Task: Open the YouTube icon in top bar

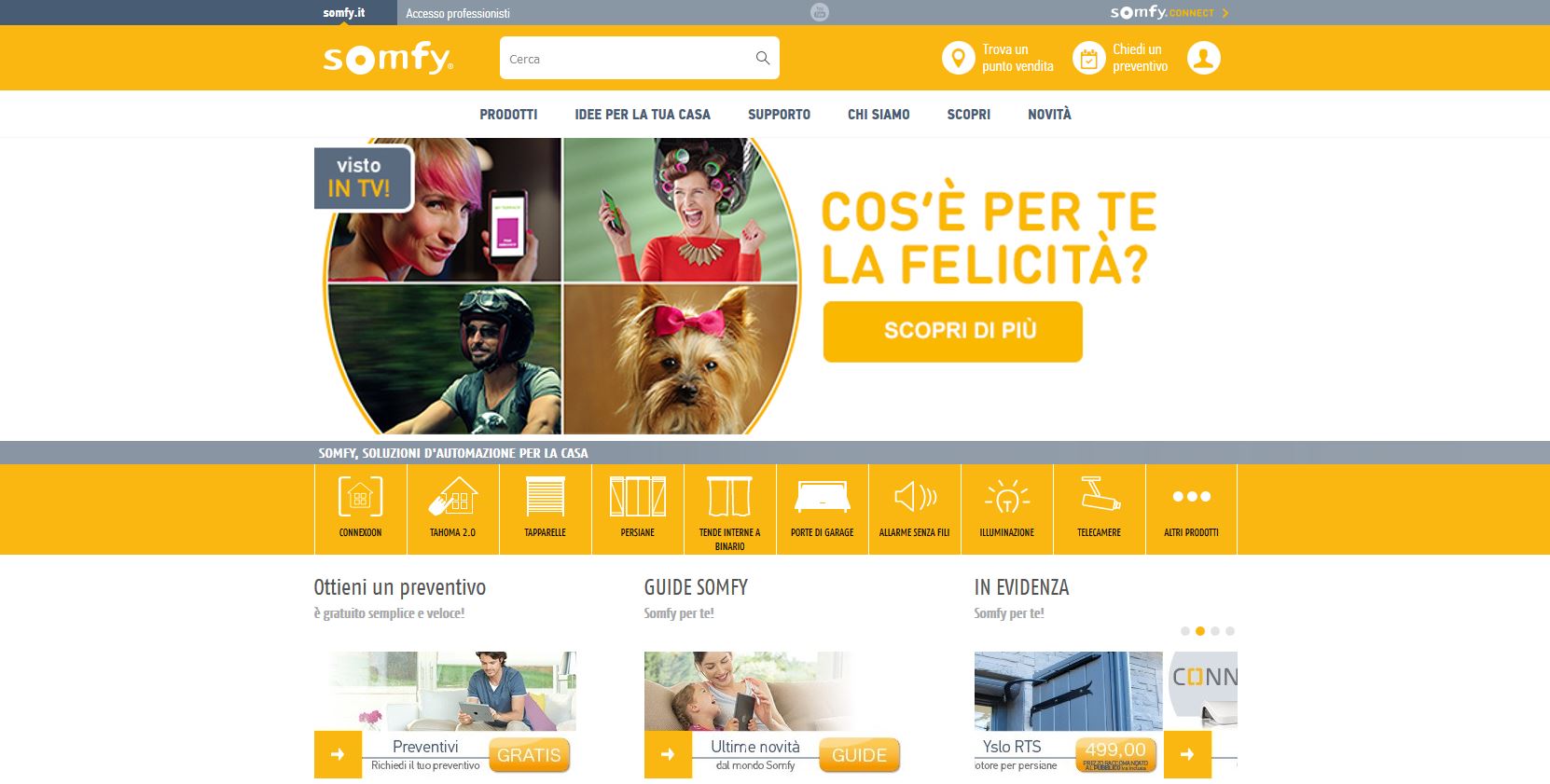Action: point(819,12)
